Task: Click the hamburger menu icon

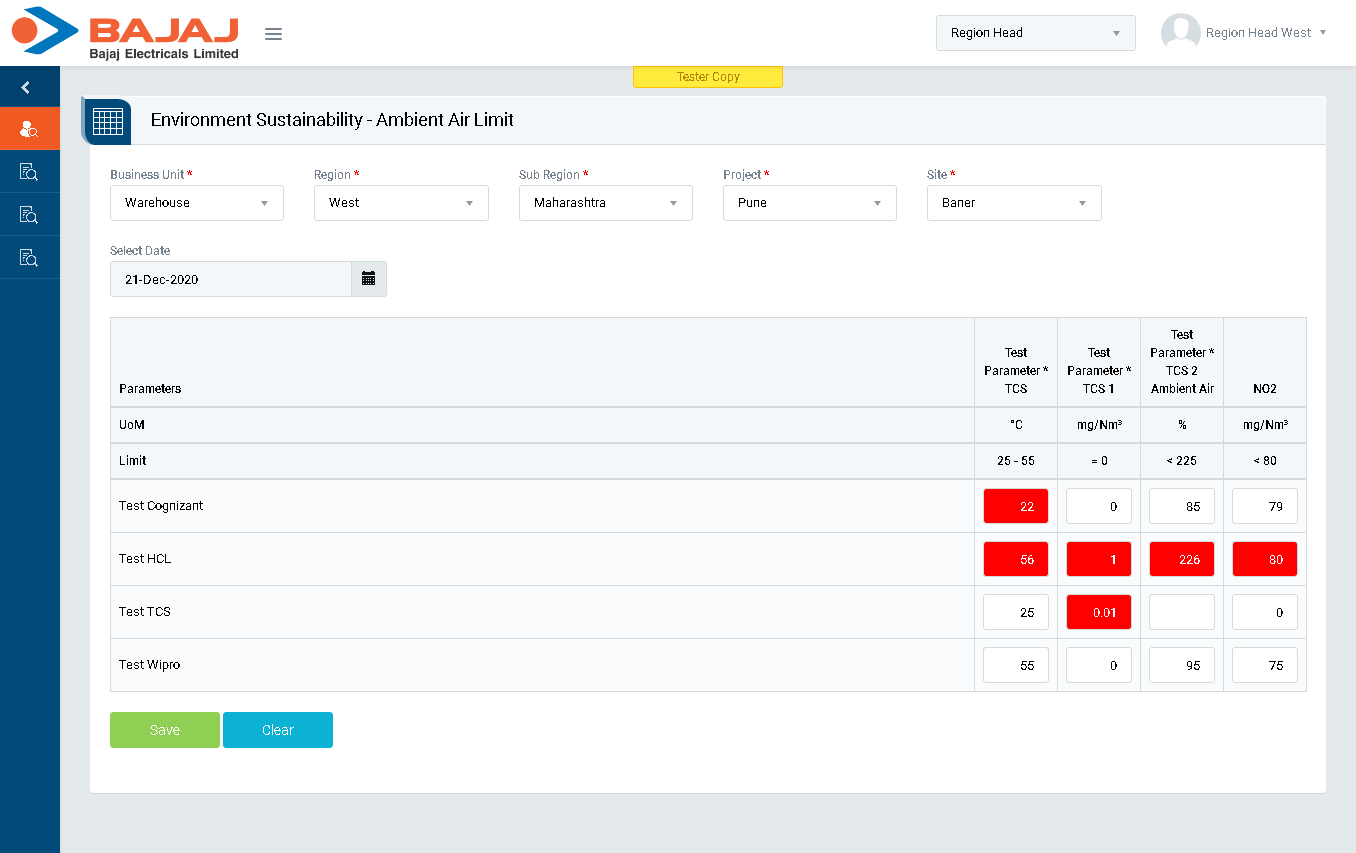Action: click(x=273, y=34)
